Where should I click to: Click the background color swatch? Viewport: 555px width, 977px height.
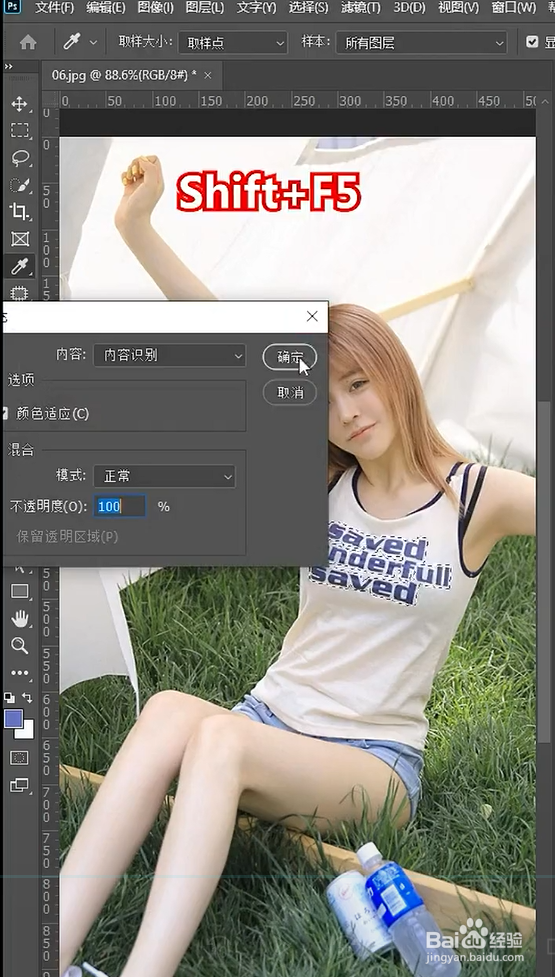pyautogui.click(x=26, y=731)
